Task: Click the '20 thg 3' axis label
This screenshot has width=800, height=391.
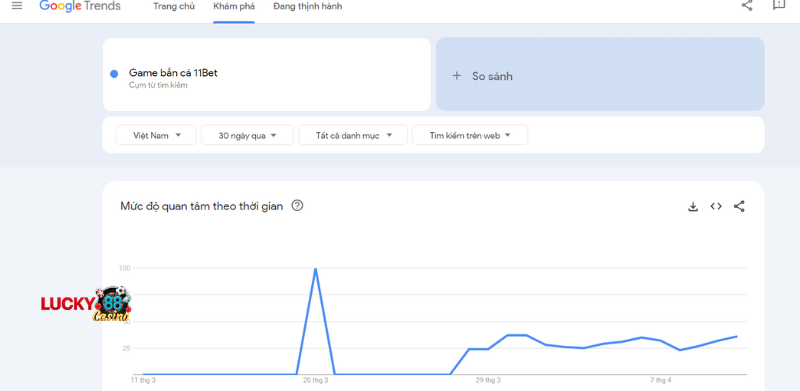Action: point(316,380)
